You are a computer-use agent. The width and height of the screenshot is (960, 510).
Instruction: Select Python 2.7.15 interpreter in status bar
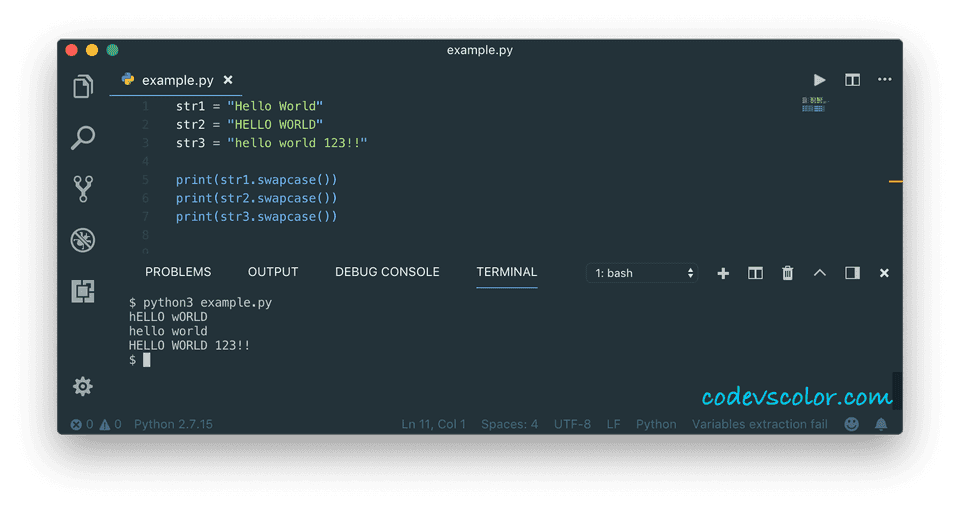[x=173, y=424]
